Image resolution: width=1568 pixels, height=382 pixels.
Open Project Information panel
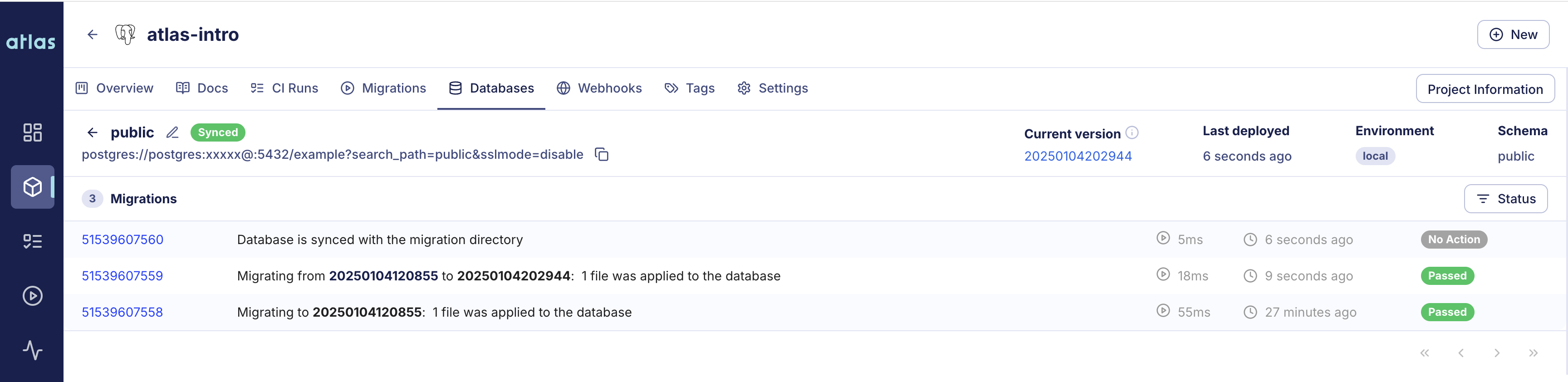(x=1485, y=89)
